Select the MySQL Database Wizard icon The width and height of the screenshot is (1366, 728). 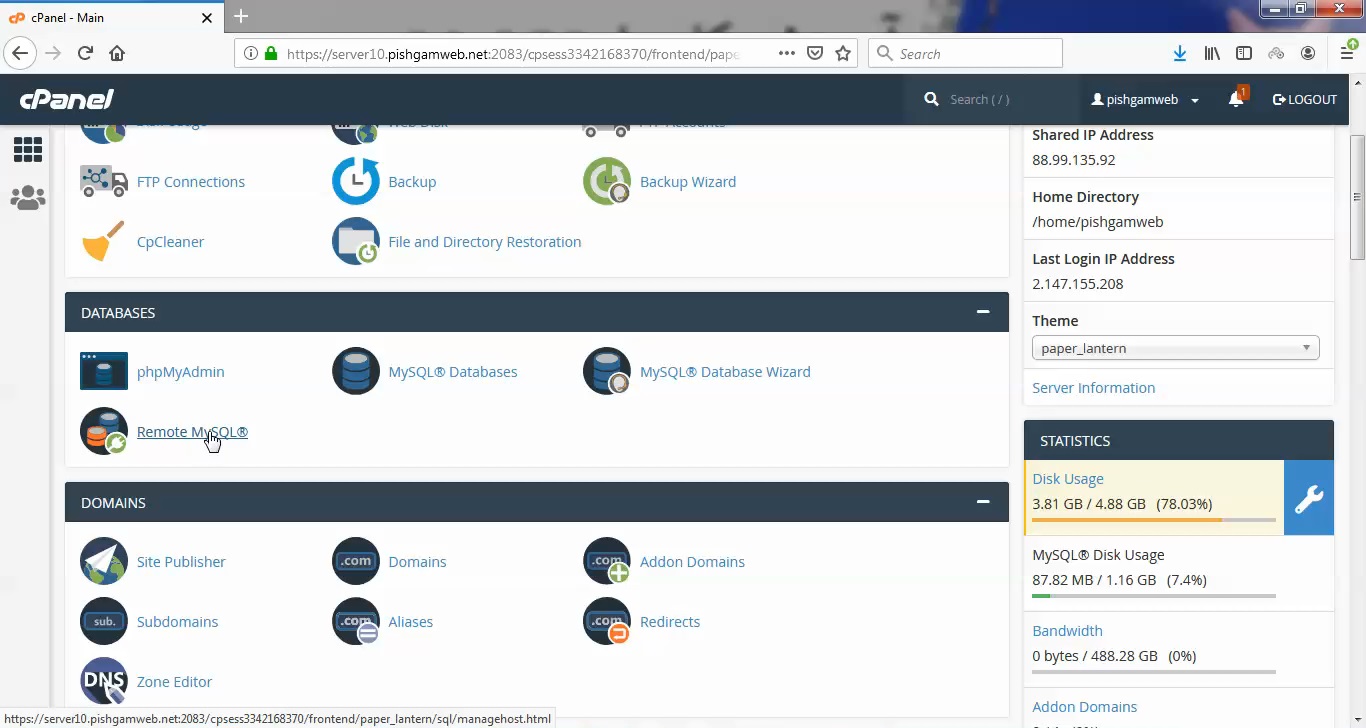click(607, 371)
